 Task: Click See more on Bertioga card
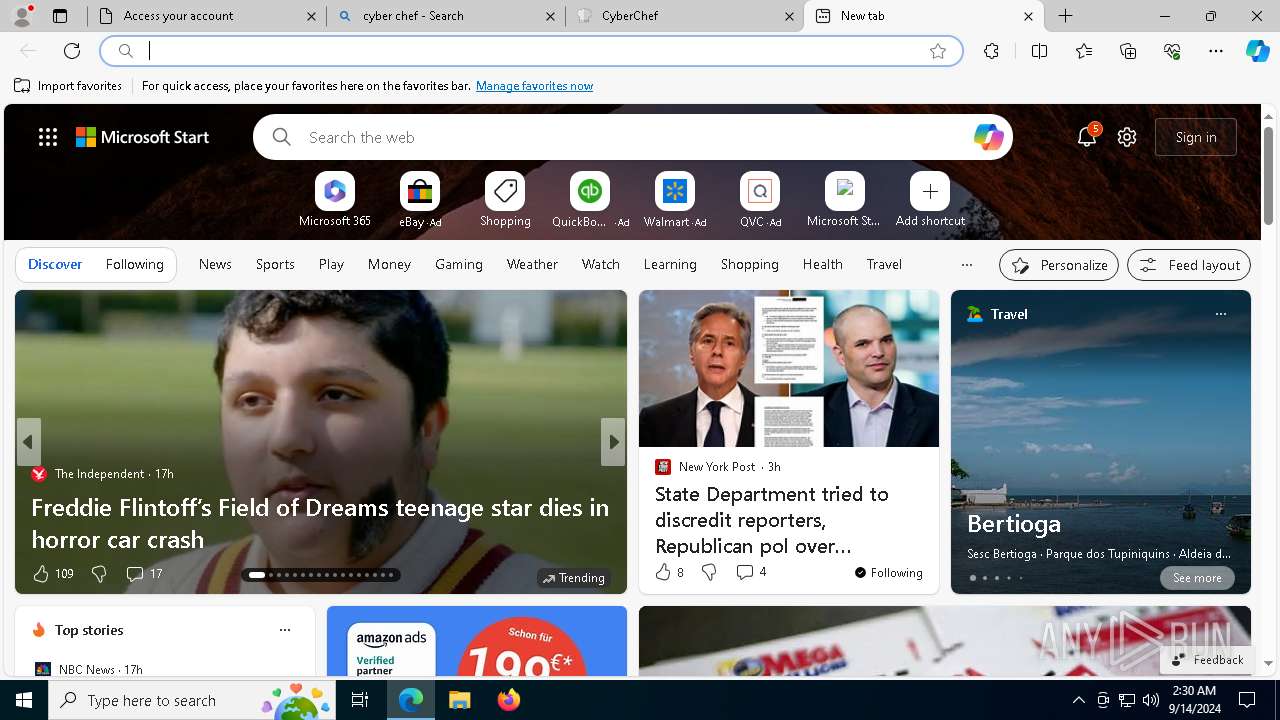click(x=1197, y=578)
